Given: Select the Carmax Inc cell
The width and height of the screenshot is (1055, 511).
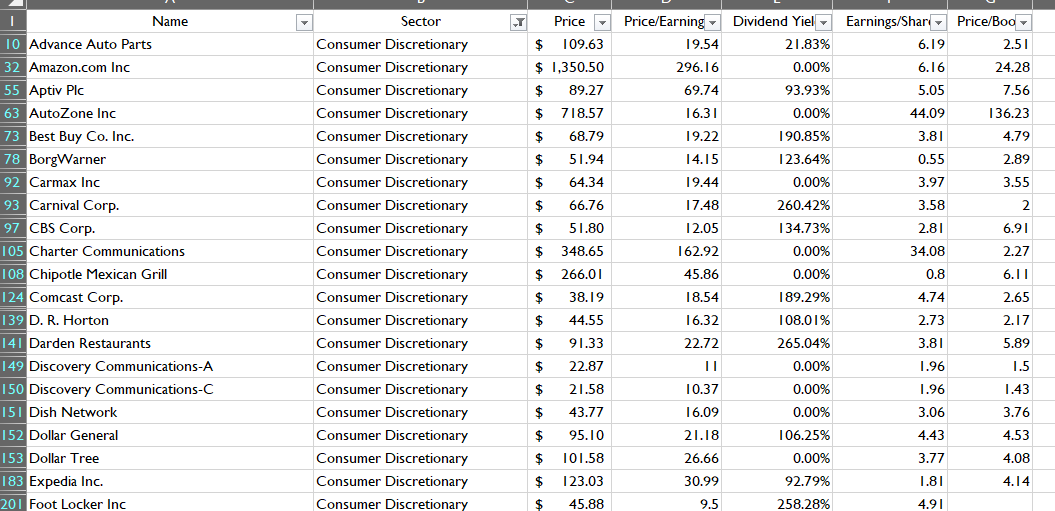Looking at the screenshot, I should pyautogui.click(x=170, y=182).
